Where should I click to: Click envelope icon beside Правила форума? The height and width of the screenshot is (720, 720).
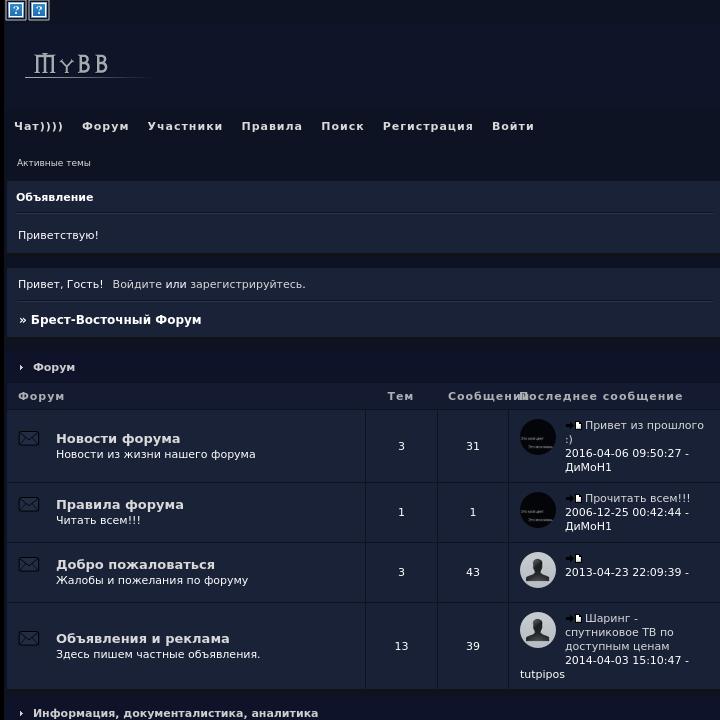tap(28, 505)
